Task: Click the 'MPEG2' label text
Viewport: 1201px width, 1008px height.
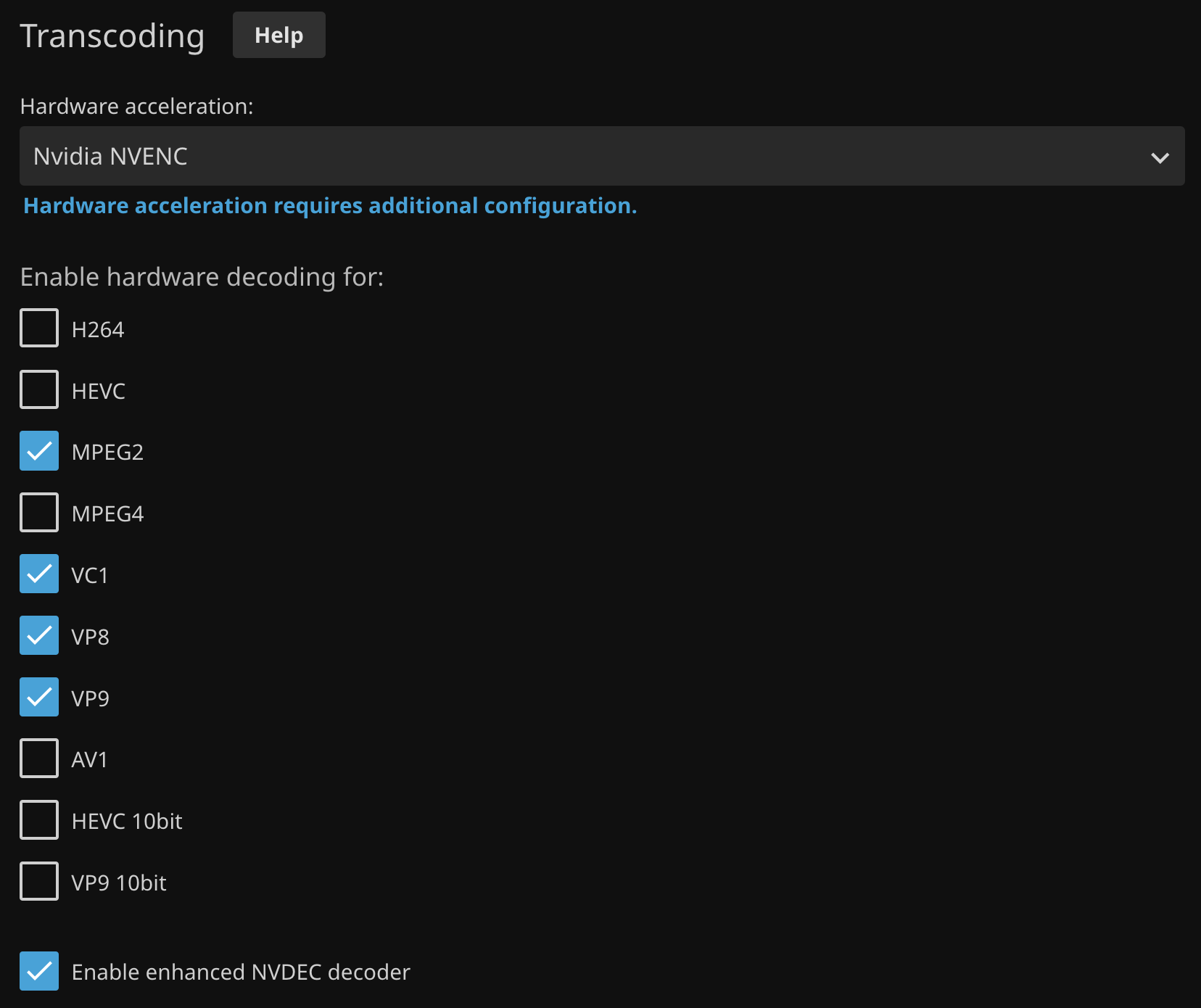Action: point(107,452)
